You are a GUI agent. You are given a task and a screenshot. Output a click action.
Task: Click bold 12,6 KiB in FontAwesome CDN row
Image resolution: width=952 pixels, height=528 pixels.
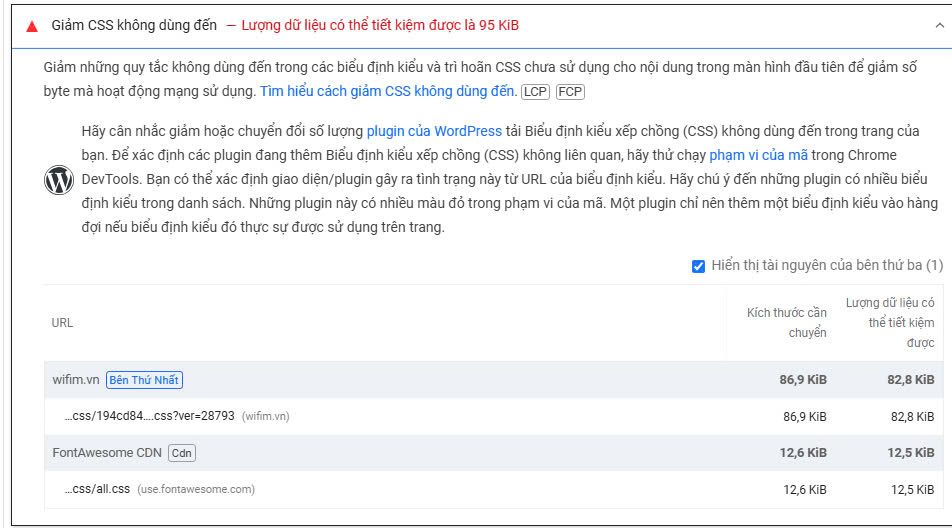click(803, 453)
